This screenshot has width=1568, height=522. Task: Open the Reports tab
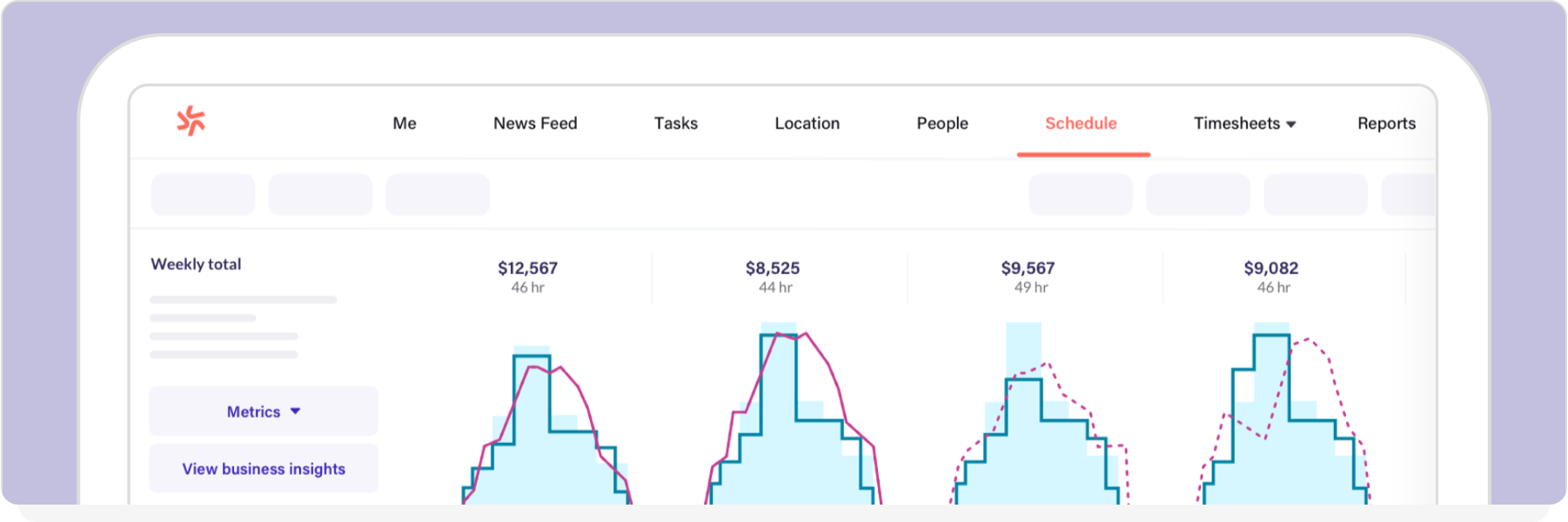1386,124
